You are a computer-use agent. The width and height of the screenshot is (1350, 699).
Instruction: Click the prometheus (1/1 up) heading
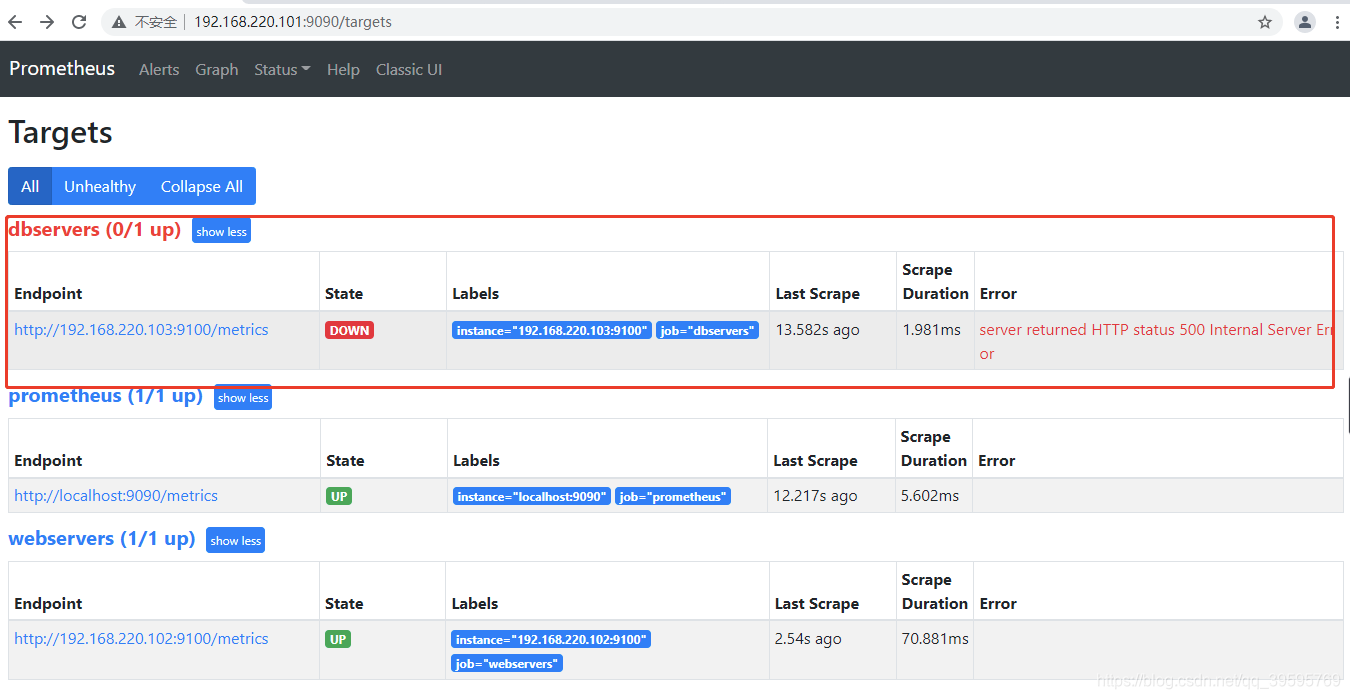point(106,396)
